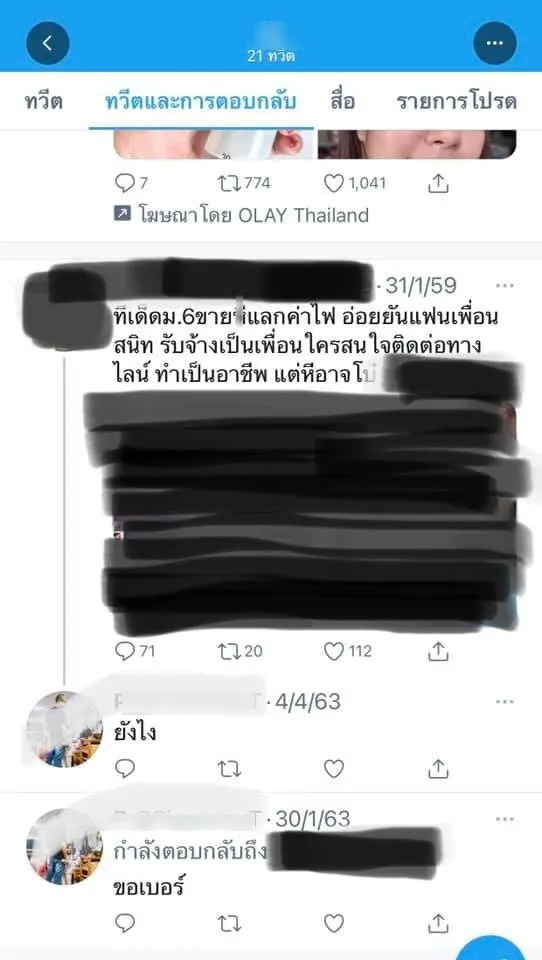Open profile avatar on ยังไง reply
This screenshot has height=960, width=542.
[64, 729]
